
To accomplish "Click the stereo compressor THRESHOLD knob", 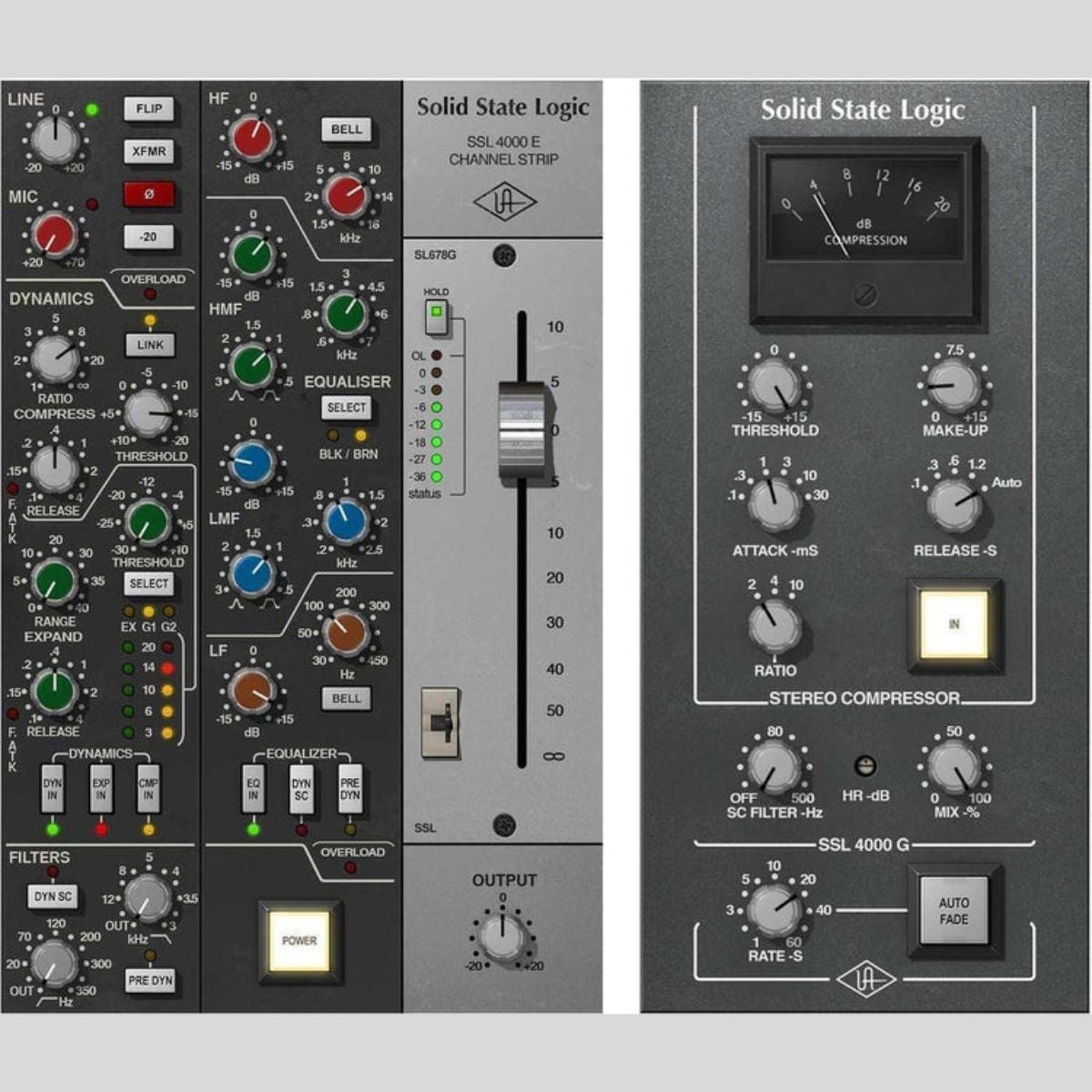I will 773,386.
